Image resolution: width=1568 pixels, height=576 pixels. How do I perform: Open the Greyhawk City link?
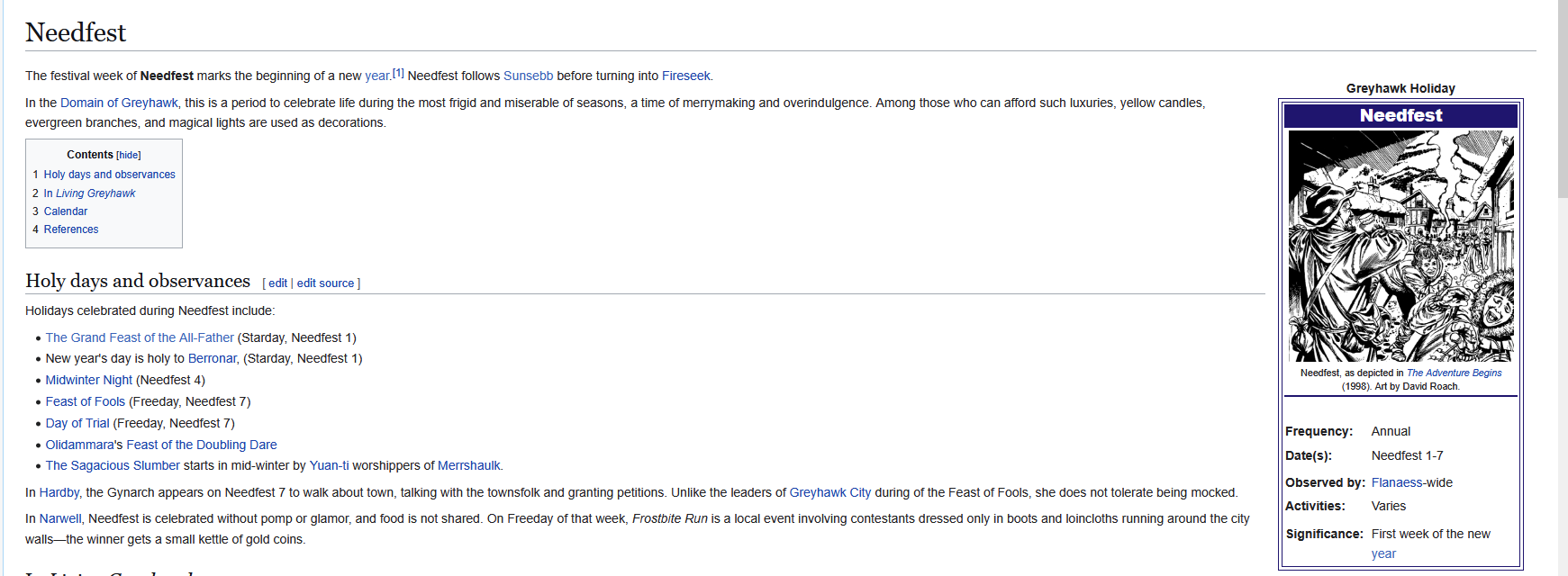point(830,492)
